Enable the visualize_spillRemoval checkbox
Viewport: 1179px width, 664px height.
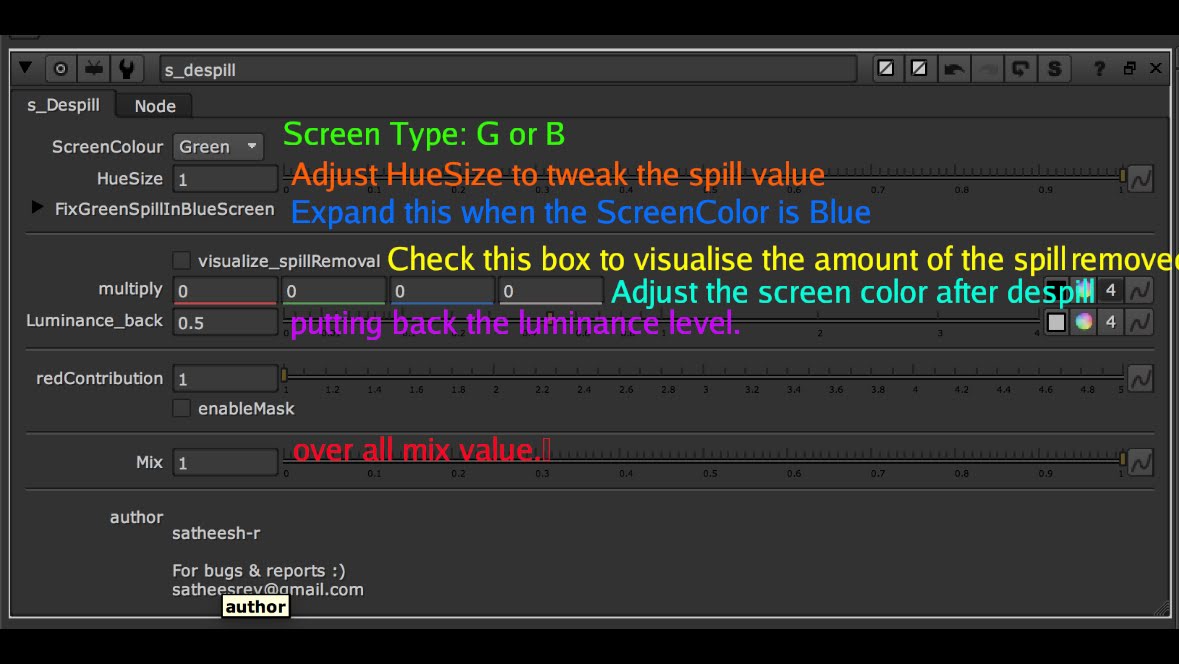(x=181, y=261)
